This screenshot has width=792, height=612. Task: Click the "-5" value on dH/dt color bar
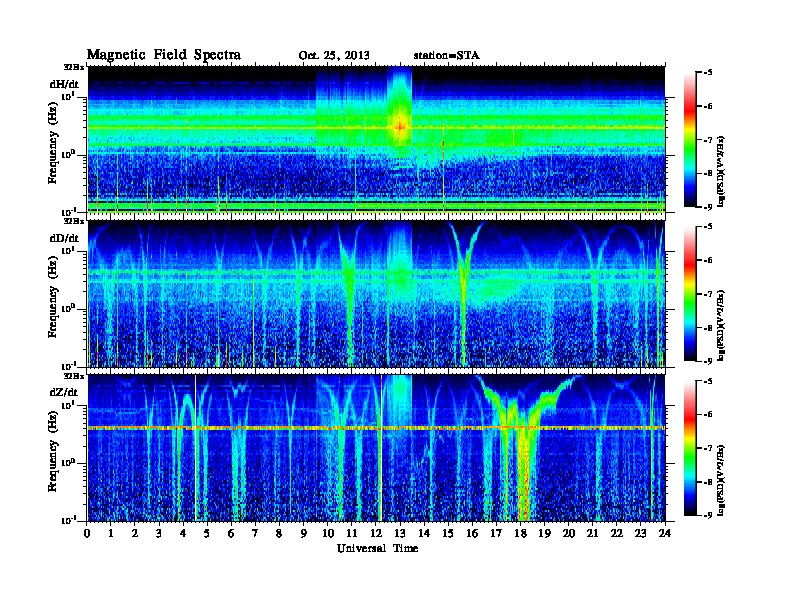click(708, 73)
